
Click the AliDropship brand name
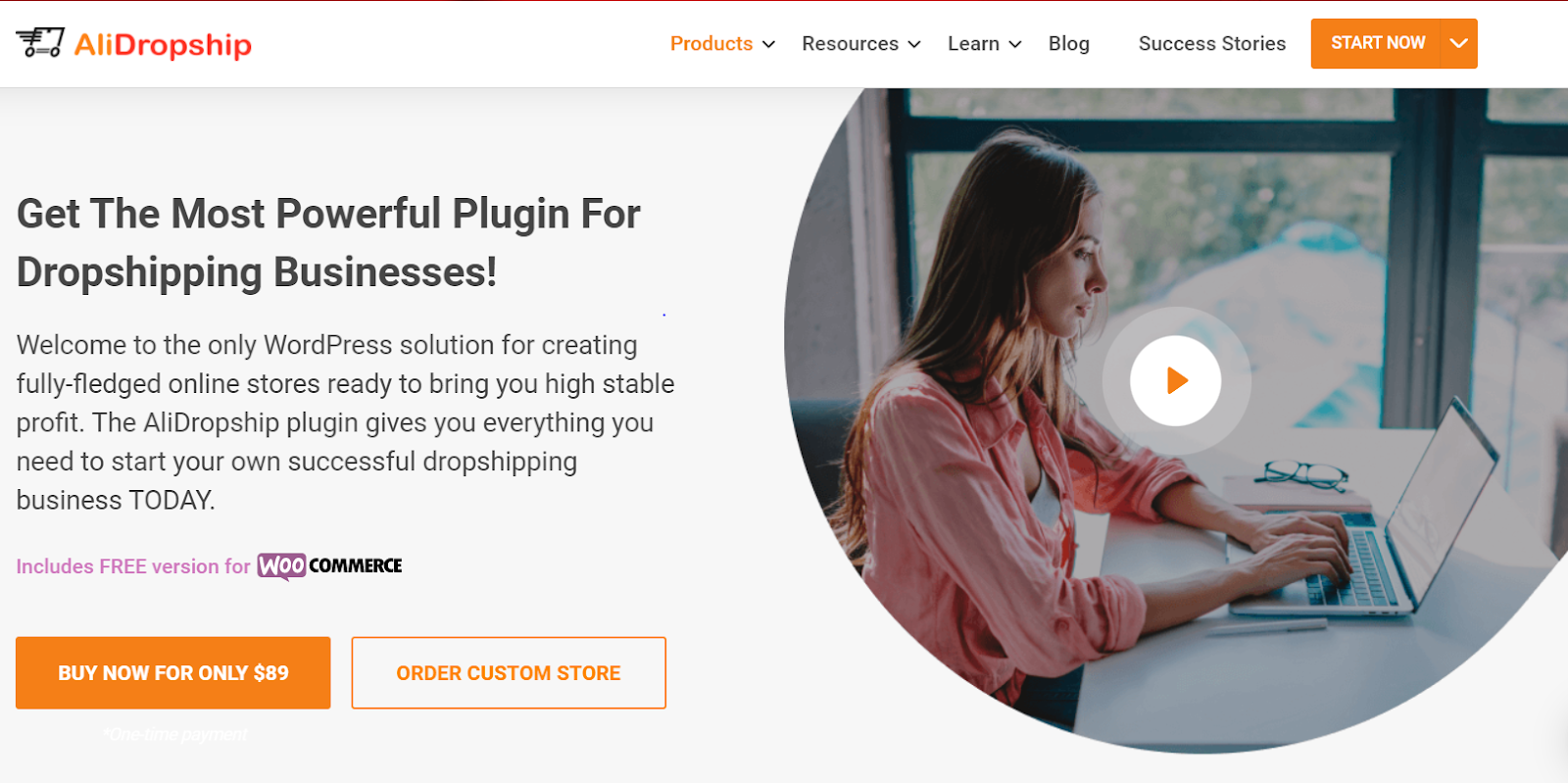coord(163,45)
